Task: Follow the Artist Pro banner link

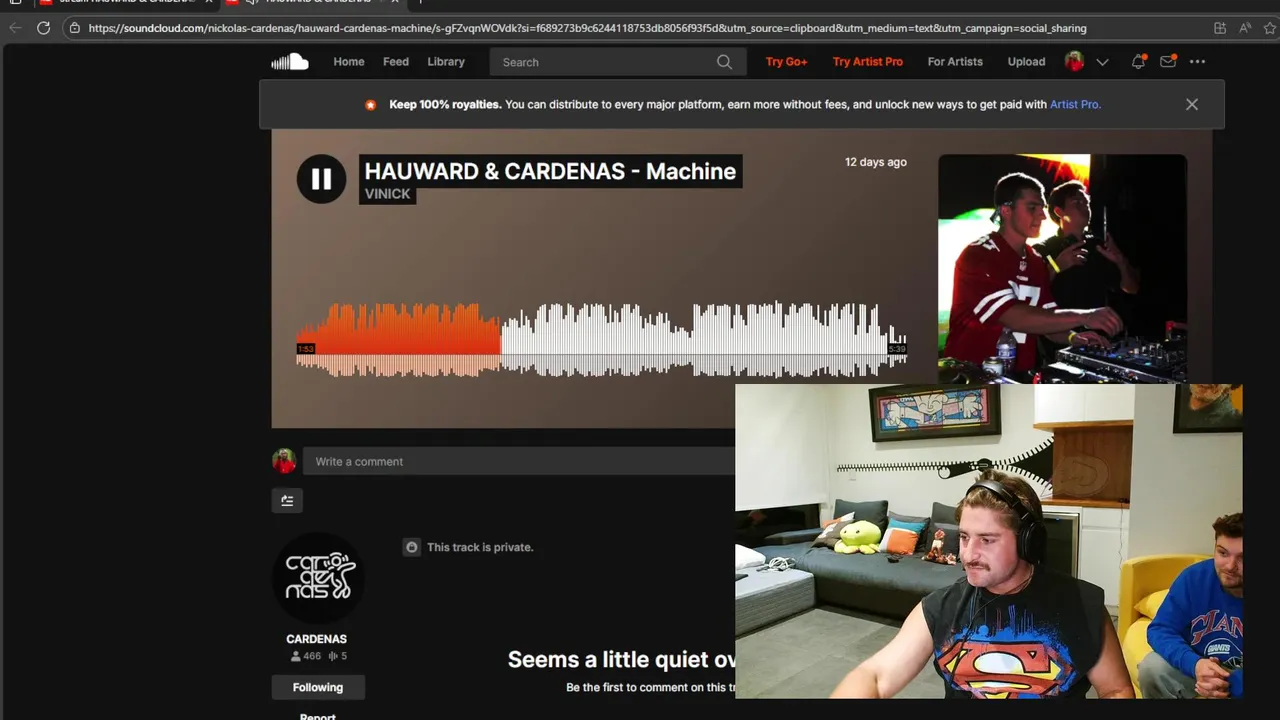Action: tap(1075, 104)
